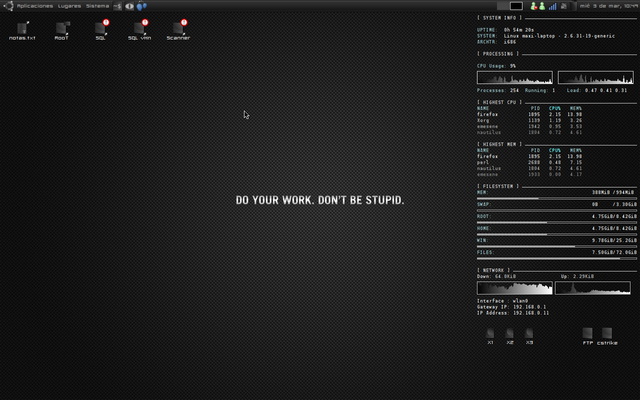Click the workspace switcher box
Viewport: 640px width, 400px height.
tap(516, 6)
